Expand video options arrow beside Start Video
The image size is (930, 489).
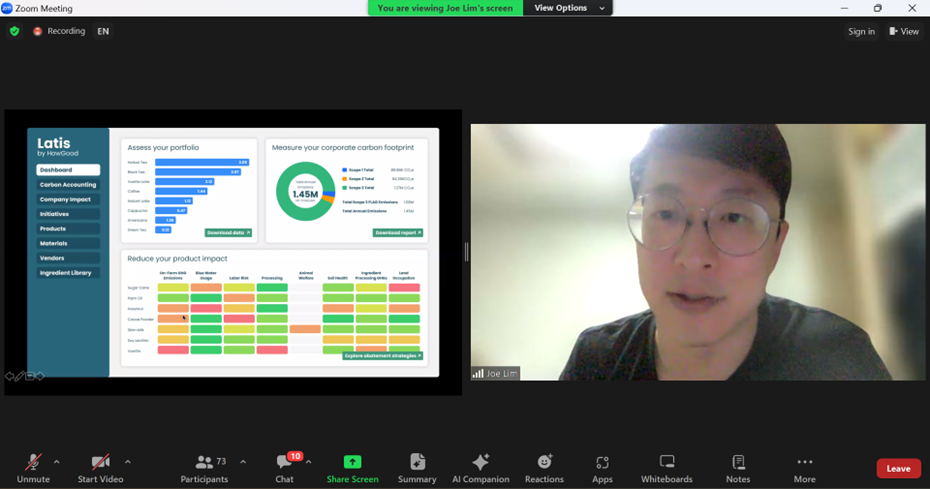pyautogui.click(x=128, y=462)
